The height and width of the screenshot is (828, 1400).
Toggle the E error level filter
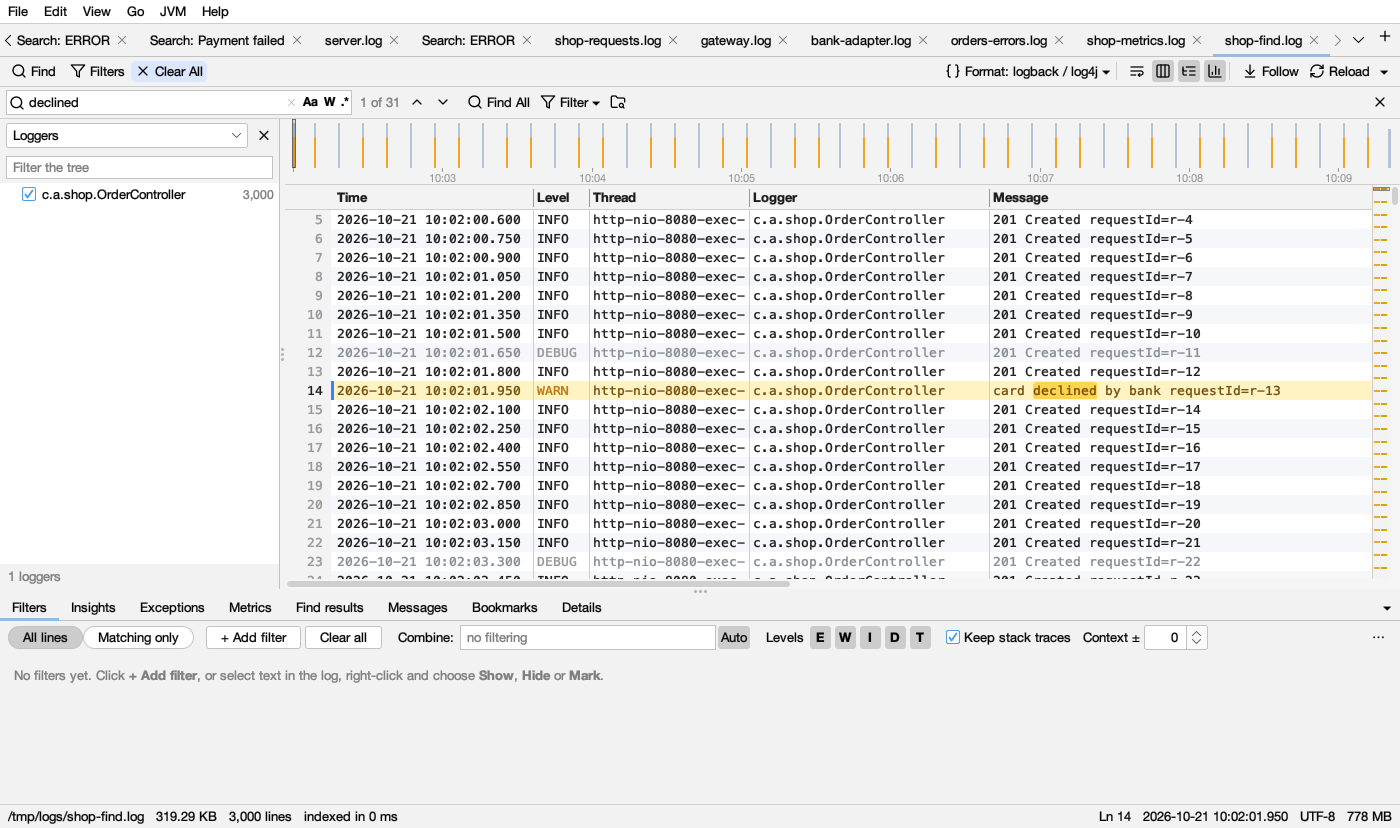coord(820,637)
